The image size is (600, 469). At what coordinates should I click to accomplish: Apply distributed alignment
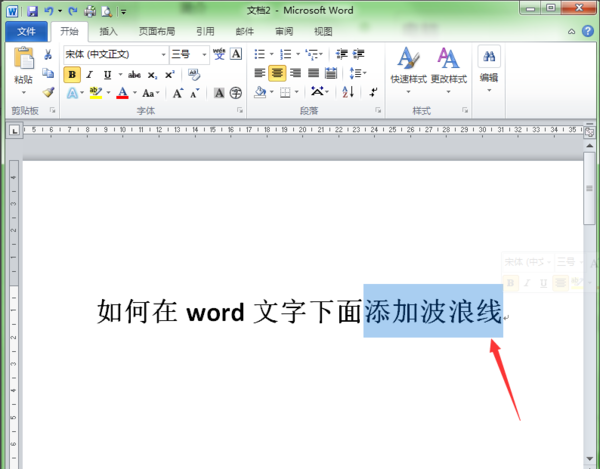pos(331,73)
